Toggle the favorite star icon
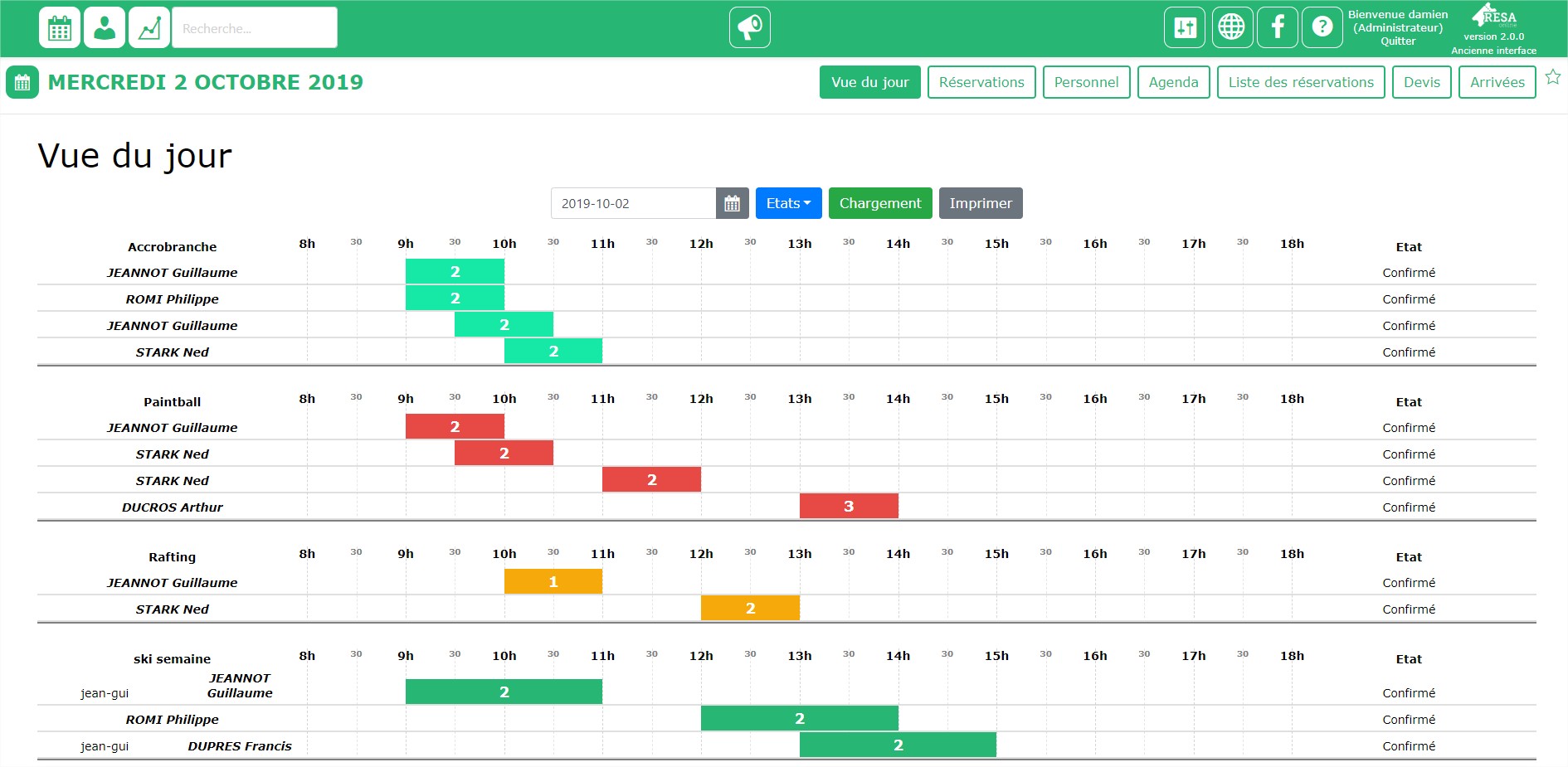The height and width of the screenshot is (767, 1568). 1553,78
